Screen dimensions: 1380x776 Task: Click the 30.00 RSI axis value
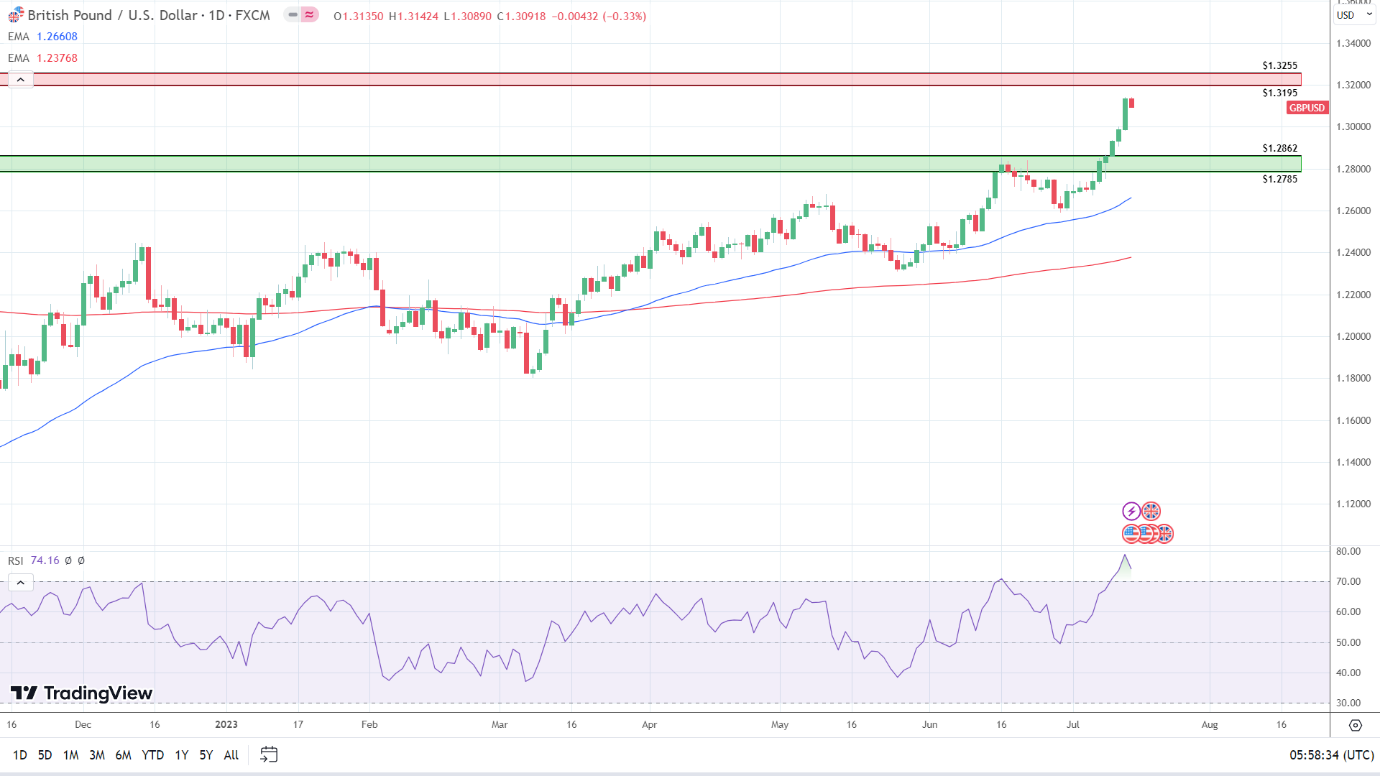[1348, 704]
